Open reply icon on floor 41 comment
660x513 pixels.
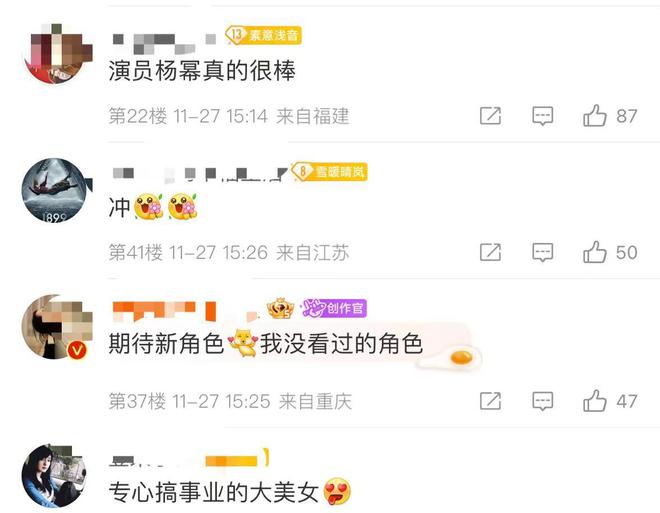pos(543,252)
